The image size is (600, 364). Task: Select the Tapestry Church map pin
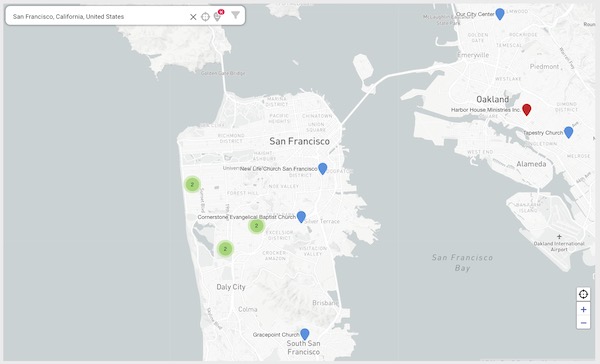coord(569,132)
